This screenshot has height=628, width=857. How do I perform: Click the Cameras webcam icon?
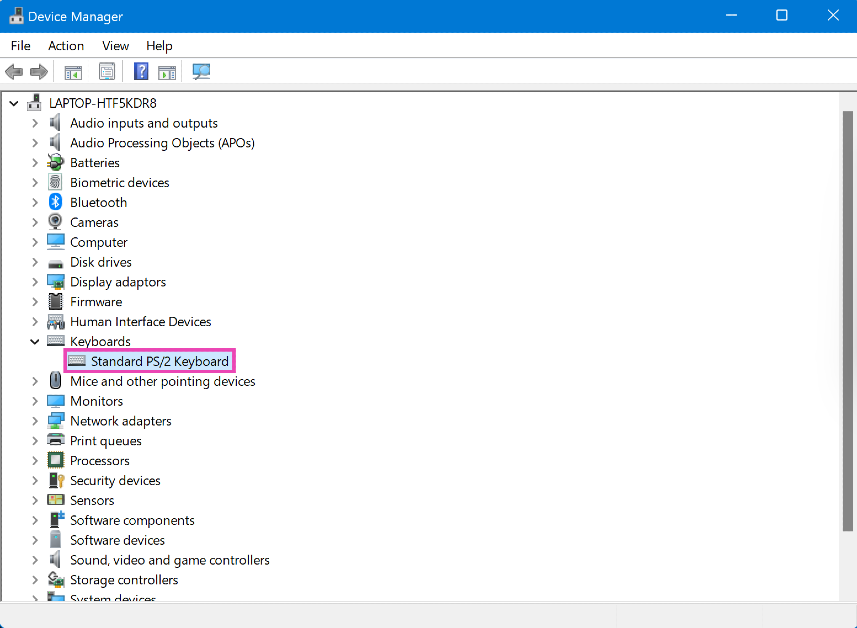coord(56,222)
